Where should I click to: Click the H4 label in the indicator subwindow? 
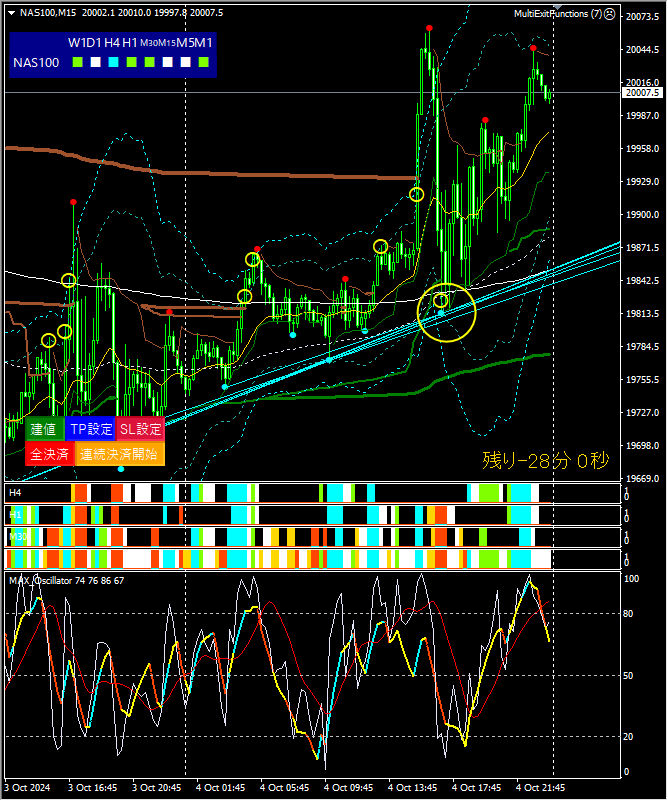click(15, 493)
